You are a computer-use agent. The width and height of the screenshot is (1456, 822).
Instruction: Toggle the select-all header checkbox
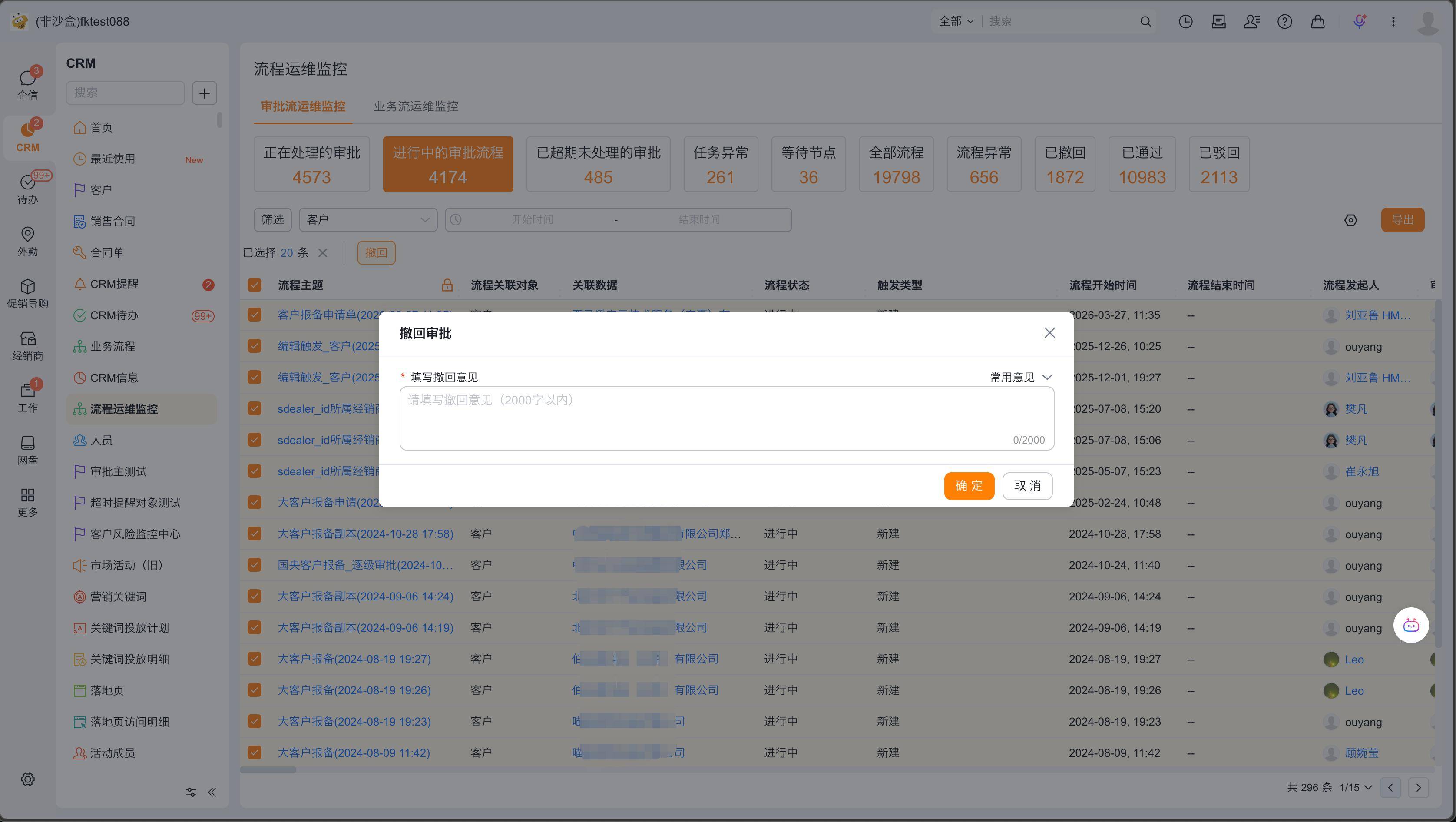[255, 285]
